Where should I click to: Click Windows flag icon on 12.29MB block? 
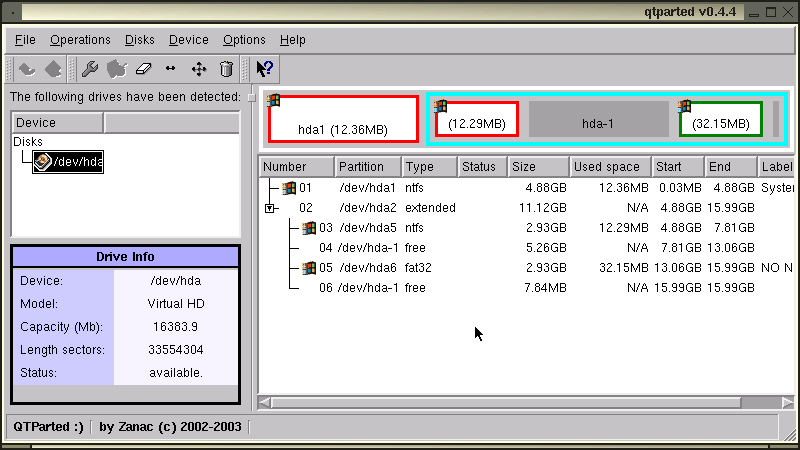pos(440,106)
